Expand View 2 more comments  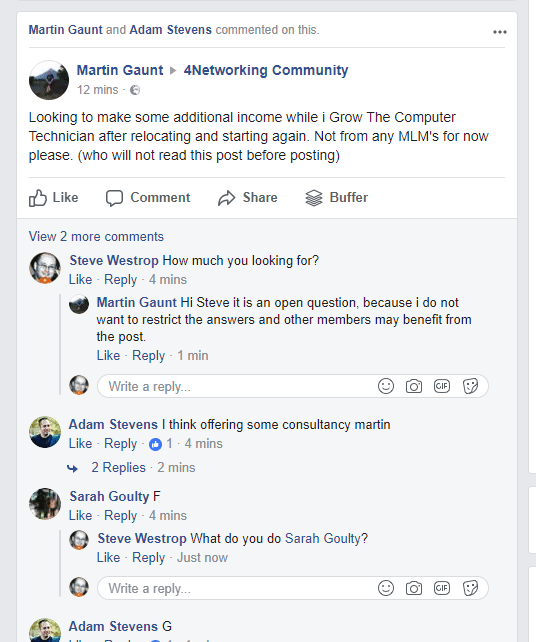96,237
